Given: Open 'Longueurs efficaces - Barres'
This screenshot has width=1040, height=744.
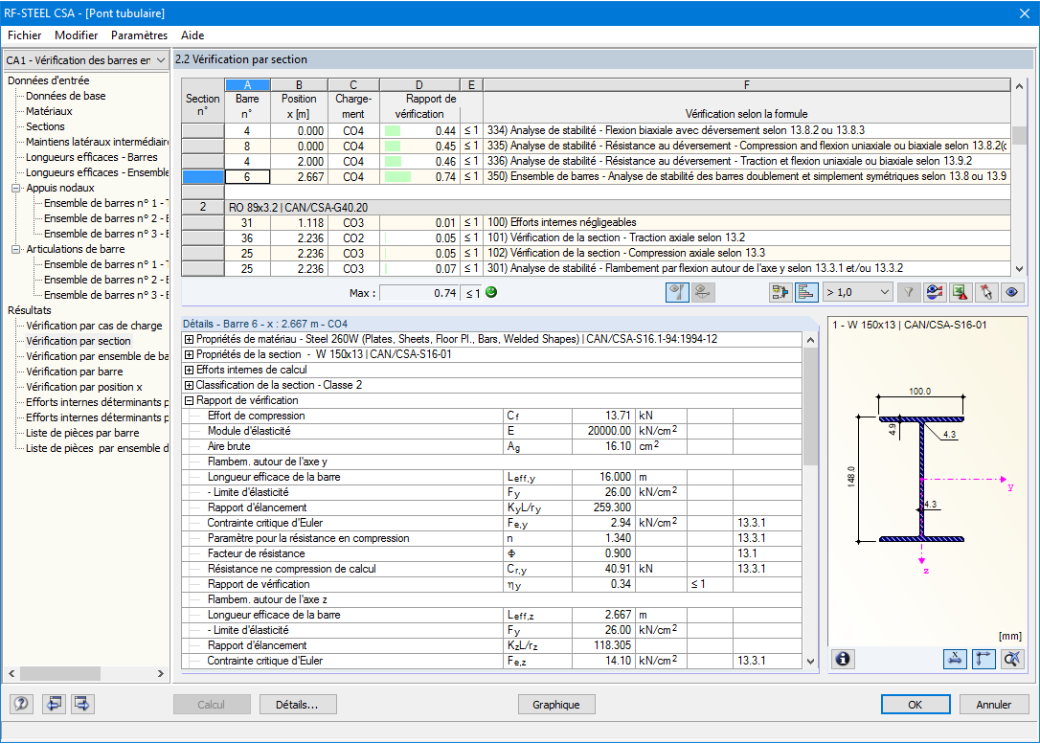Looking at the screenshot, I should click(x=92, y=157).
